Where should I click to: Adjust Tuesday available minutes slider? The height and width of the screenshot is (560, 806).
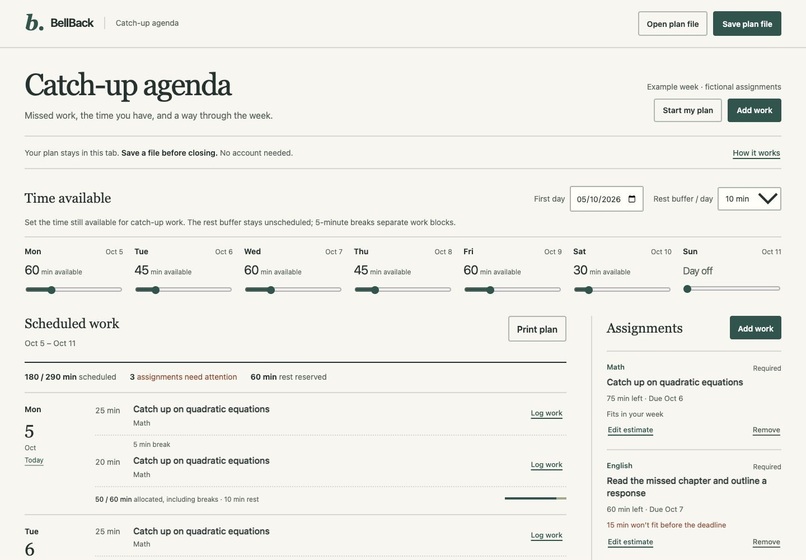click(x=183, y=290)
